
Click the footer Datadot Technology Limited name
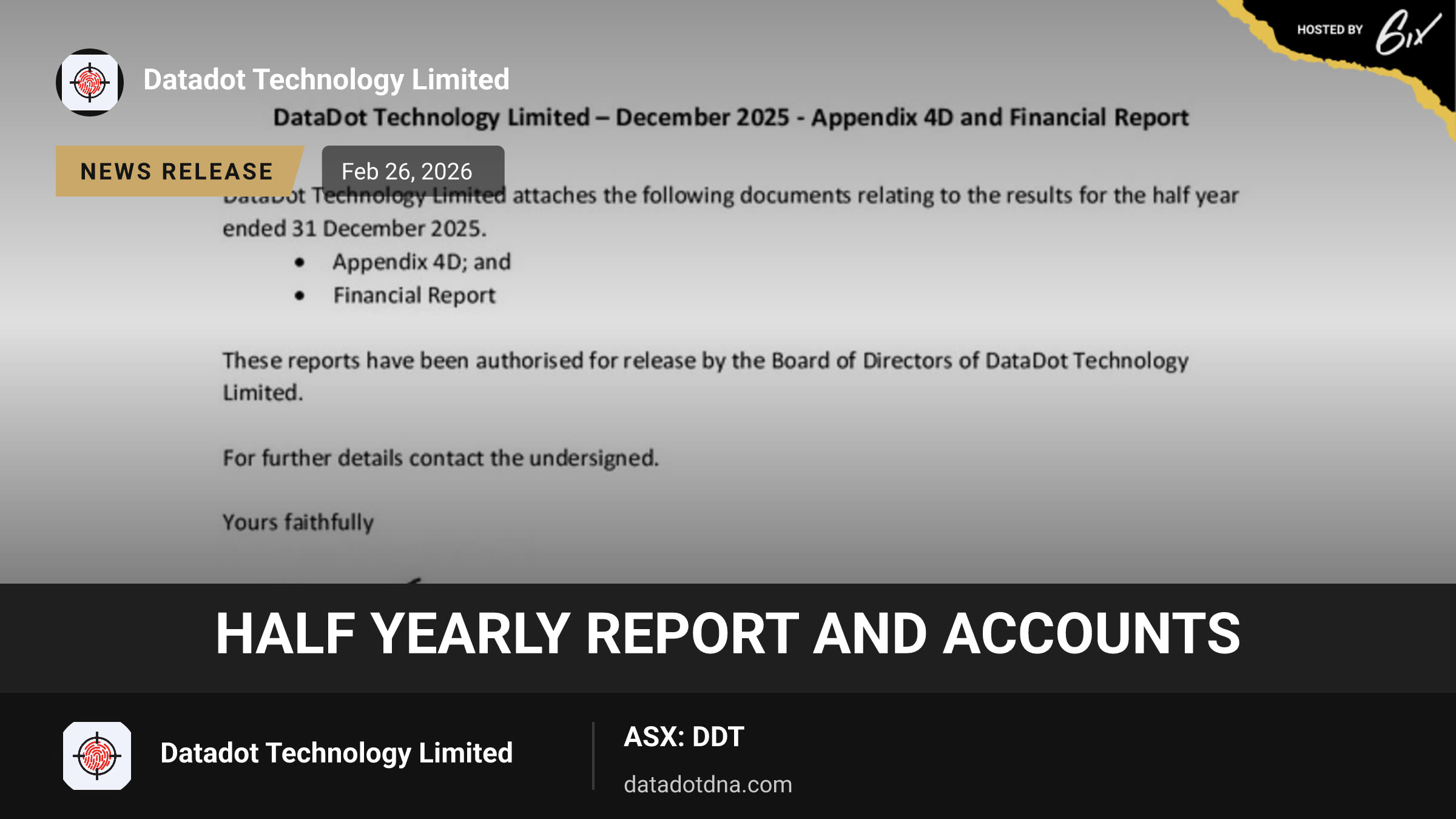pos(337,753)
